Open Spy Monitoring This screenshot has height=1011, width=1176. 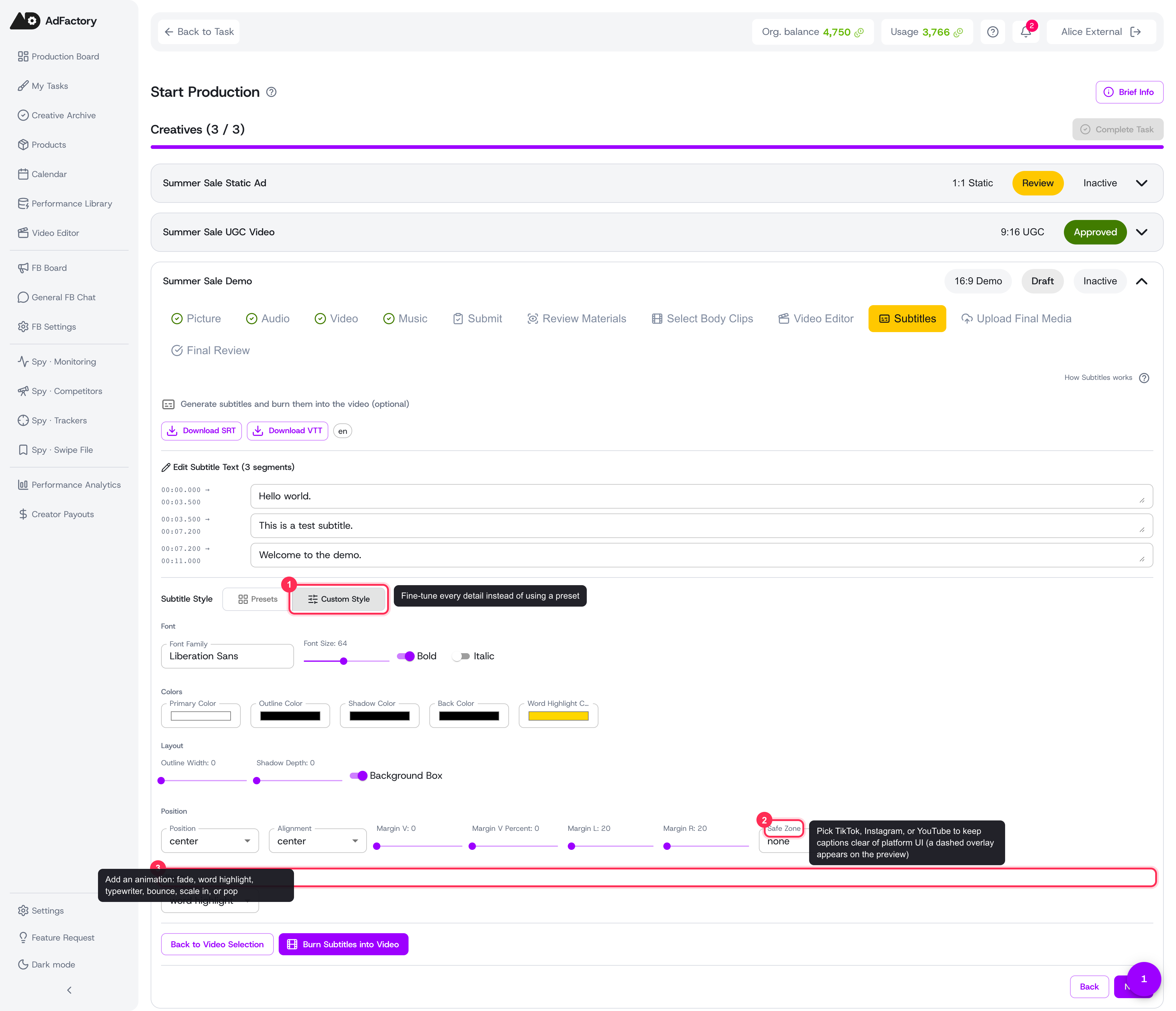pyautogui.click(x=57, y=362)
